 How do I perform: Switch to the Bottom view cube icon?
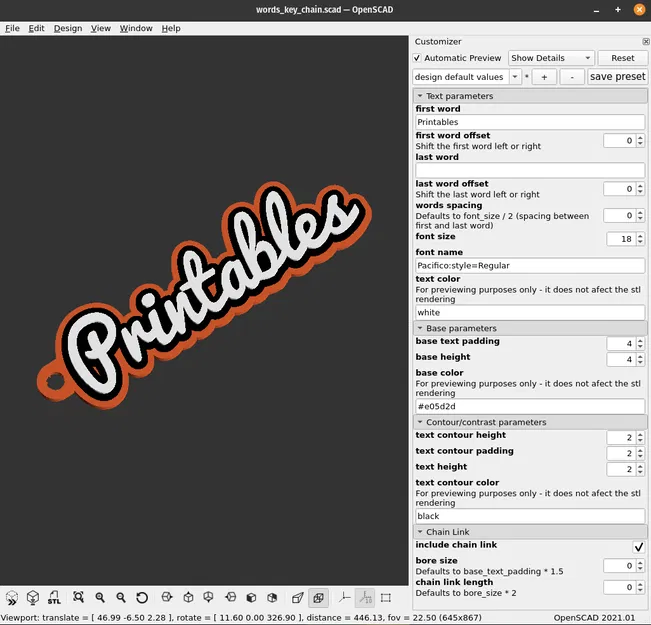[208, 598]
